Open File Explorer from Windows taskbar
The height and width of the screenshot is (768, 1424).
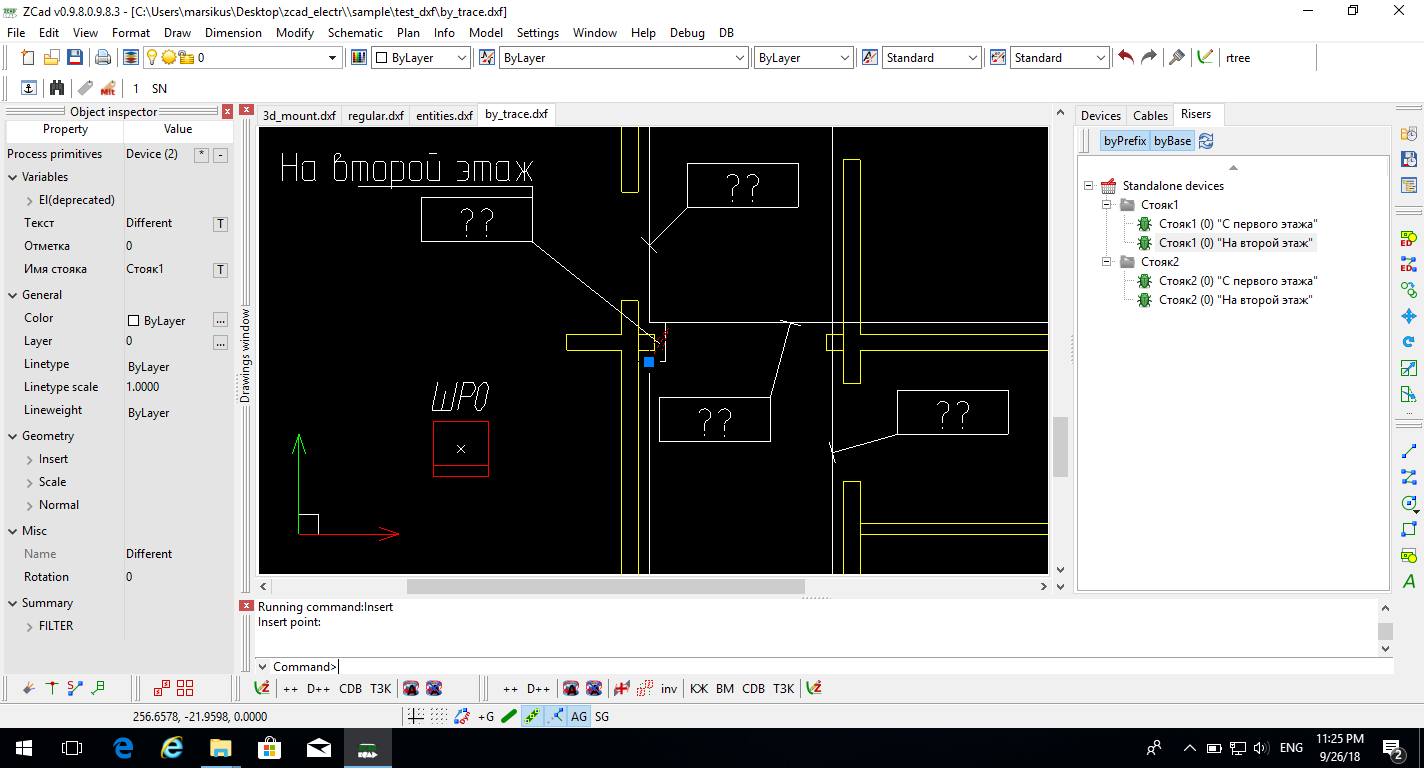(220, 747)
